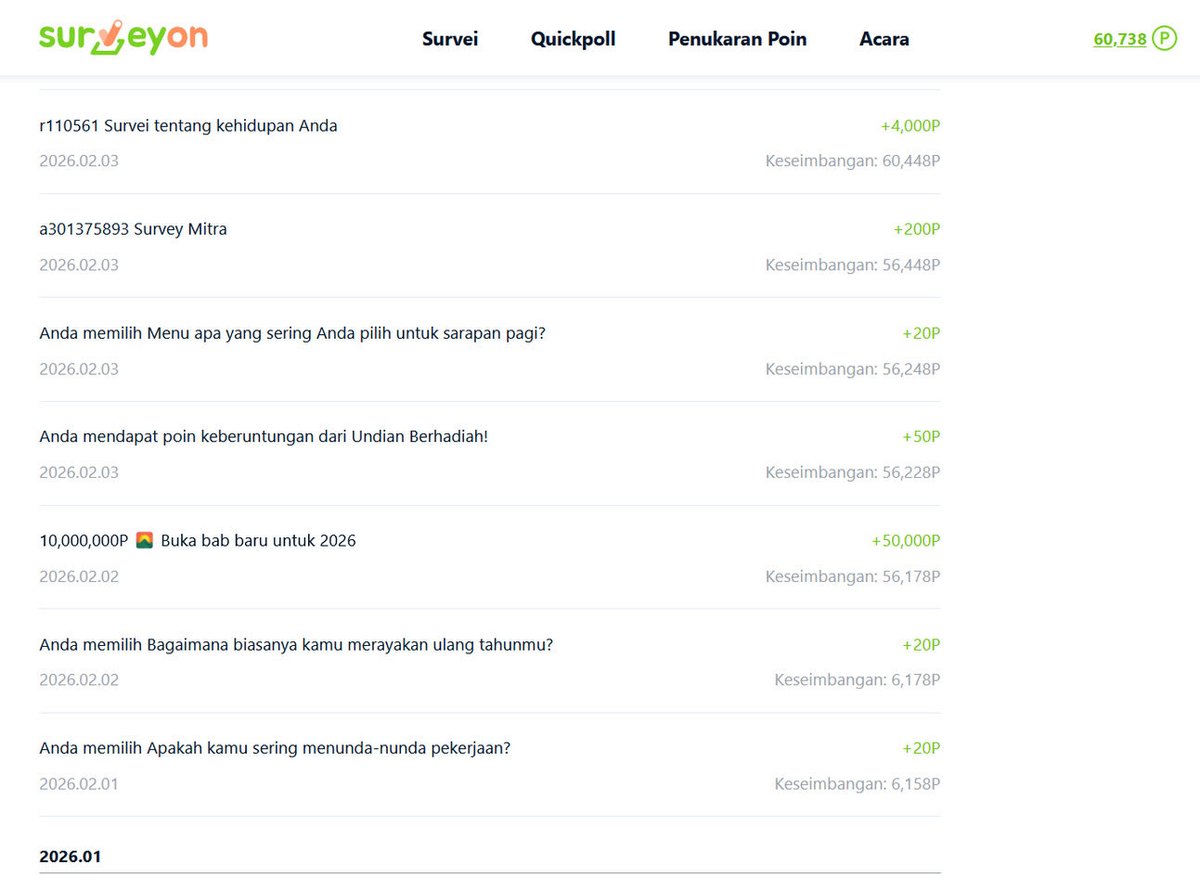The height and width of the screenshot is (891, 1200).
Task: Click the sarapan pagi quickpoll entry
Action: coord(292,333)
